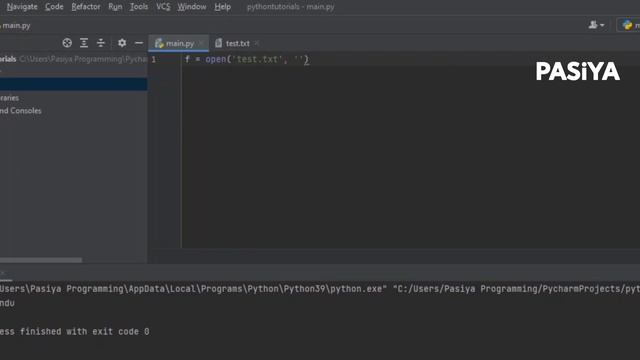
Task: Select the highlighted row in project tree
Action: [x=73, y=84]
